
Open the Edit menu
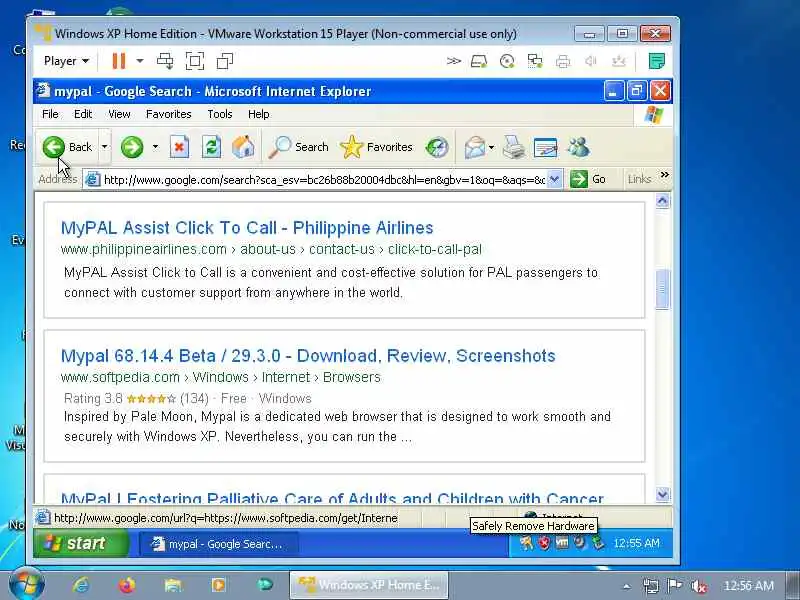pyautogui.click(x=83, y=114)
